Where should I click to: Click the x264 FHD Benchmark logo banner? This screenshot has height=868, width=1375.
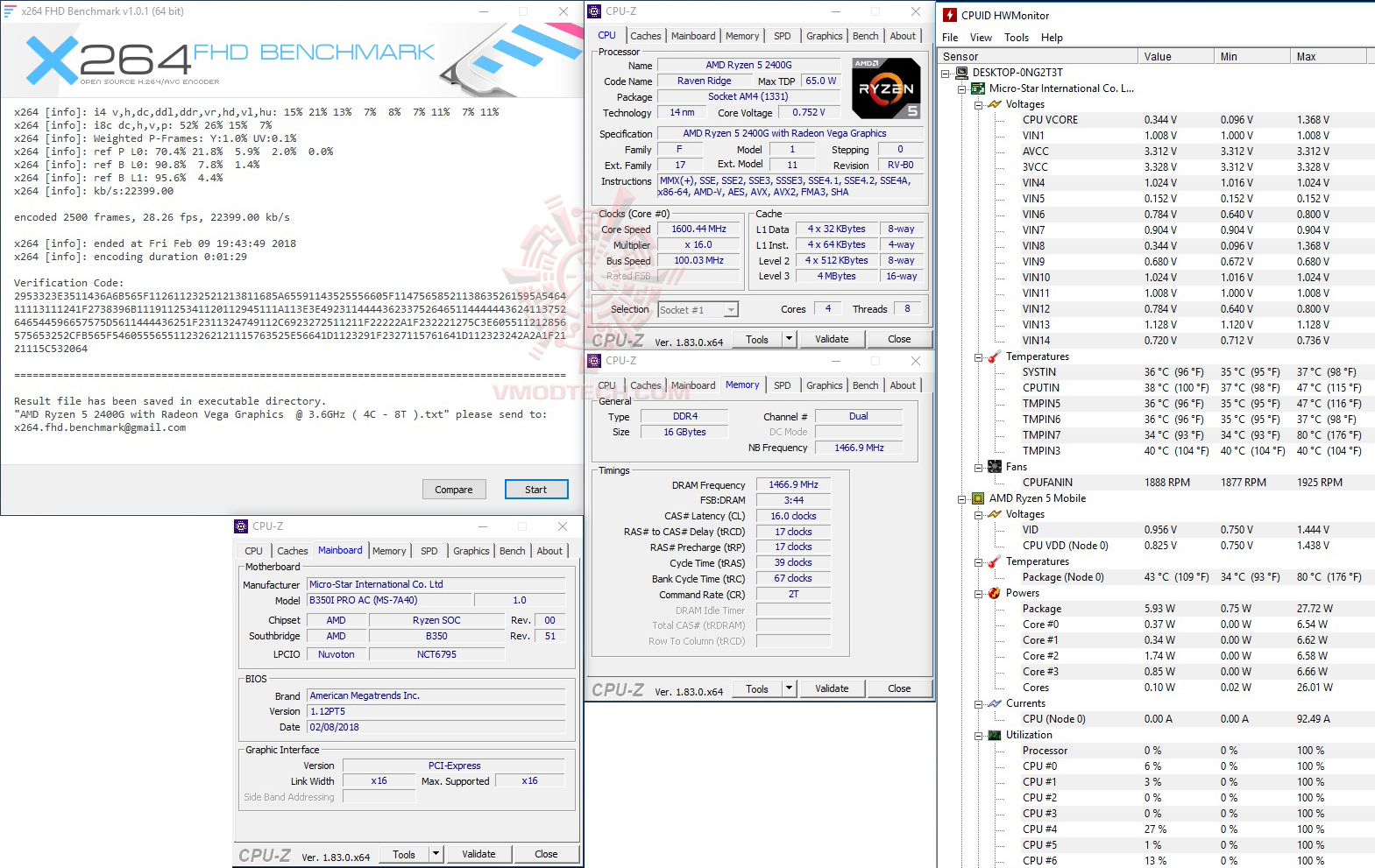292,59
